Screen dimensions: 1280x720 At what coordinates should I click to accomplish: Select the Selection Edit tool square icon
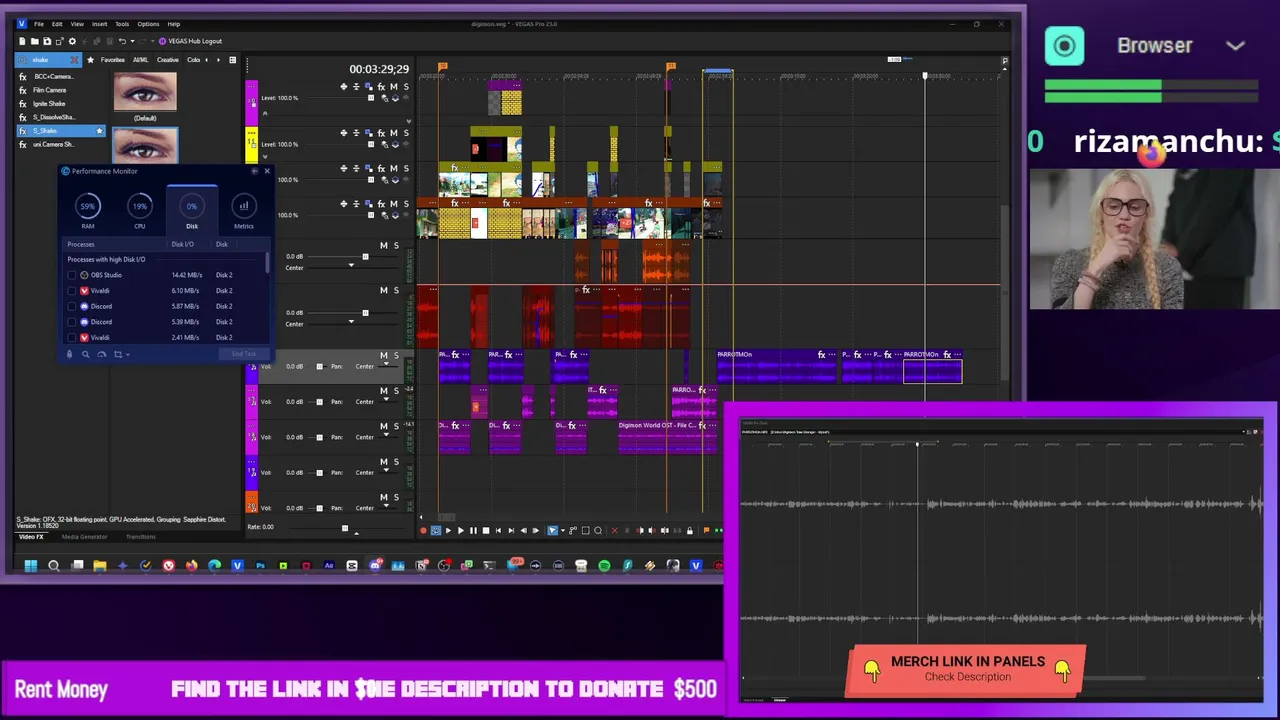585,531
